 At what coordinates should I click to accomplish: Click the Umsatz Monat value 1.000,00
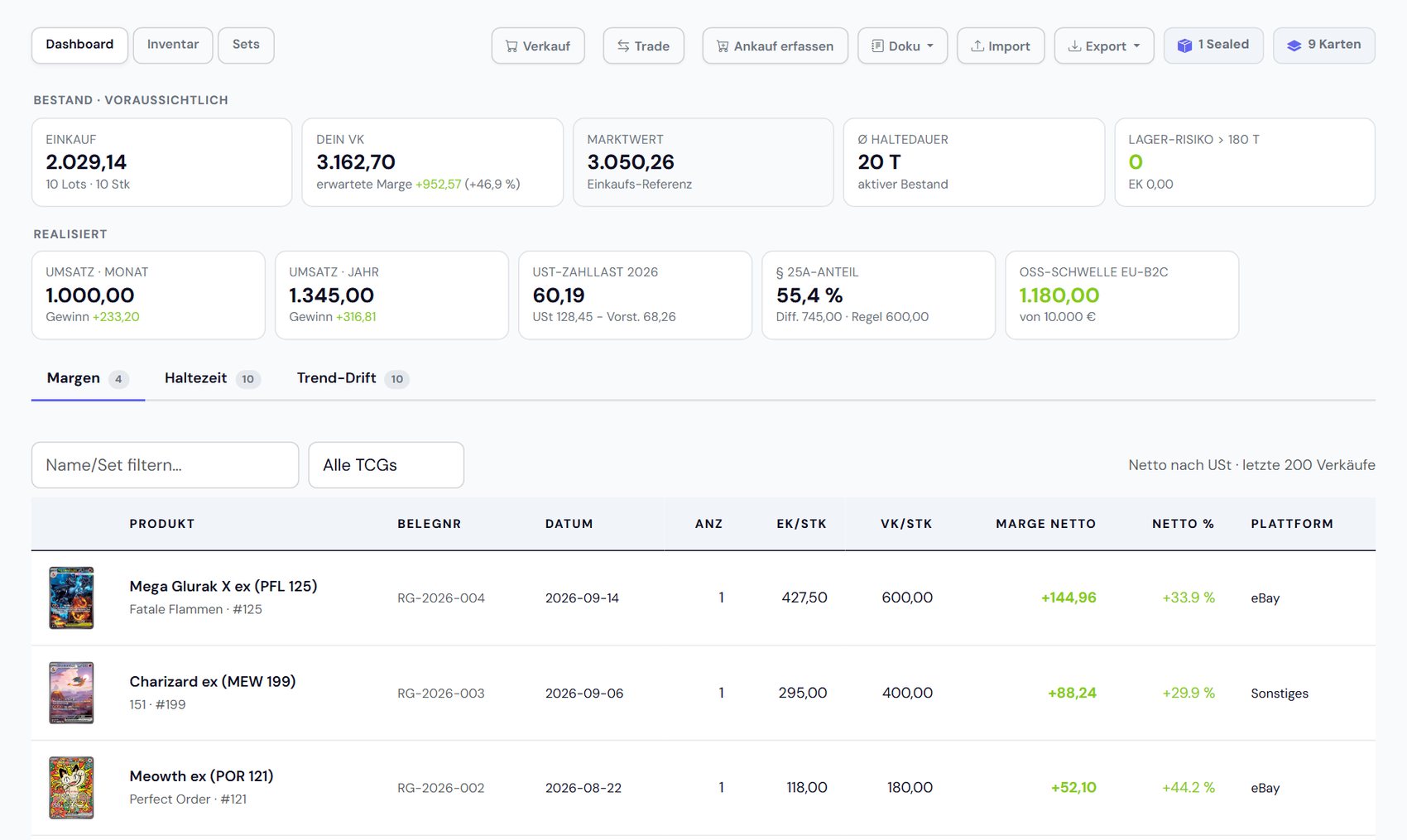pyautogui.click(x=90, y=295)
